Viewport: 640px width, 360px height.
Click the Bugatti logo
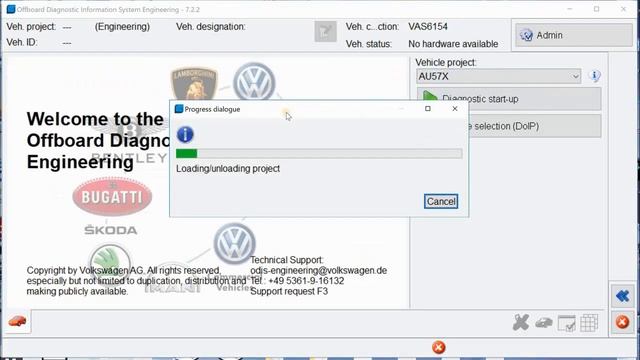tap(112, 197)
